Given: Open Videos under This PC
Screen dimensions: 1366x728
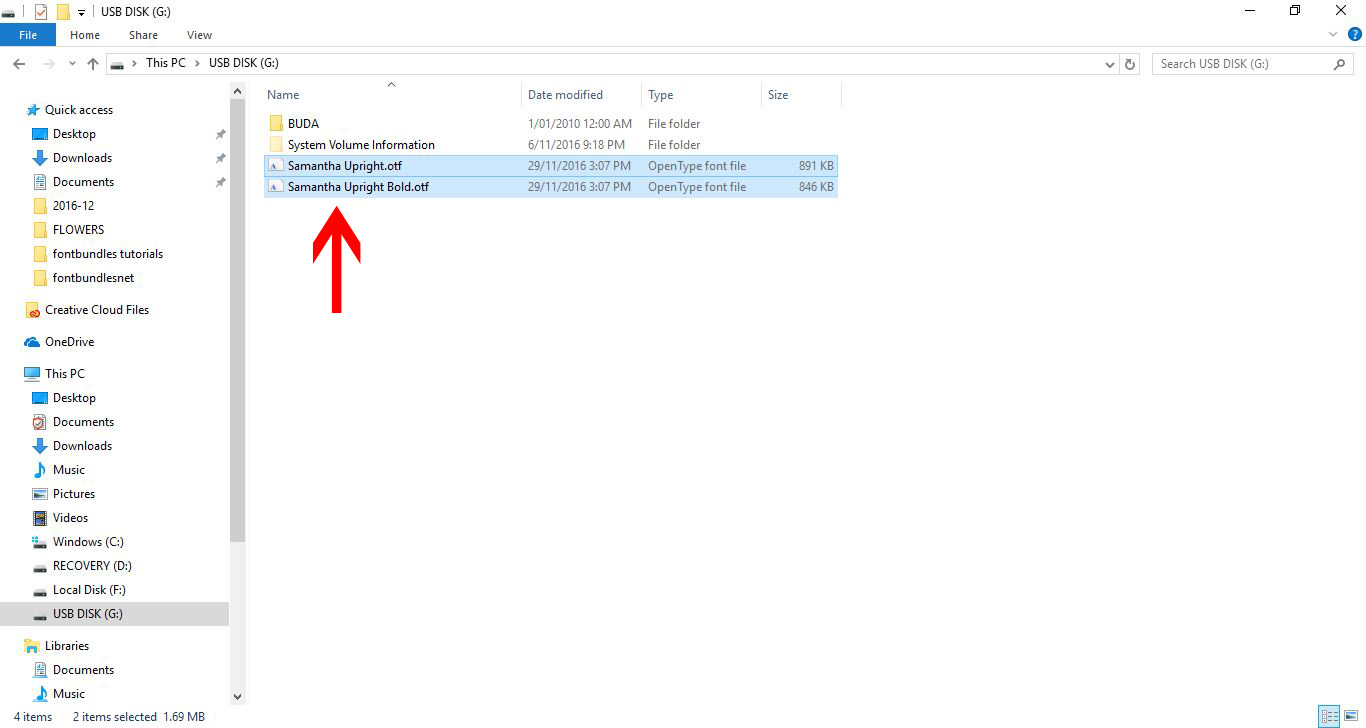Looking at the screenshot, I should coord(70,518).
